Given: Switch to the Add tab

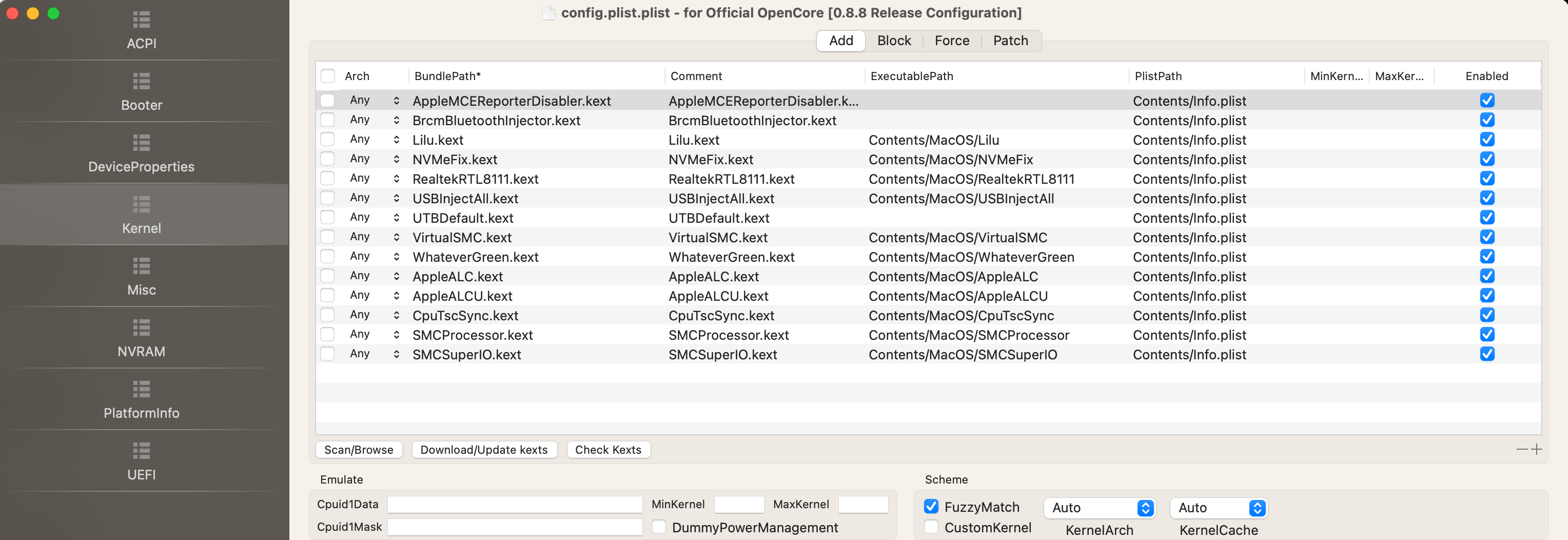Looking at the screenshot, I should (x=840, y=41).
